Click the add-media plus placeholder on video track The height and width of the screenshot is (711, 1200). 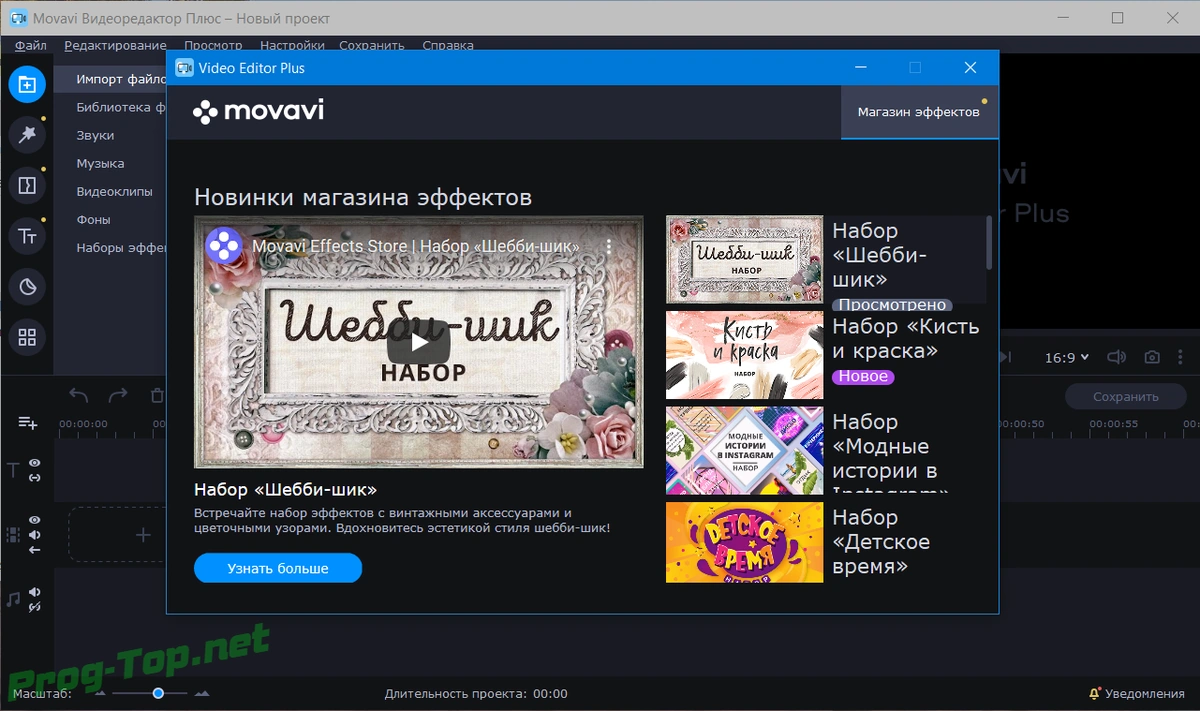pyautogui.click(x=142, y=535)
